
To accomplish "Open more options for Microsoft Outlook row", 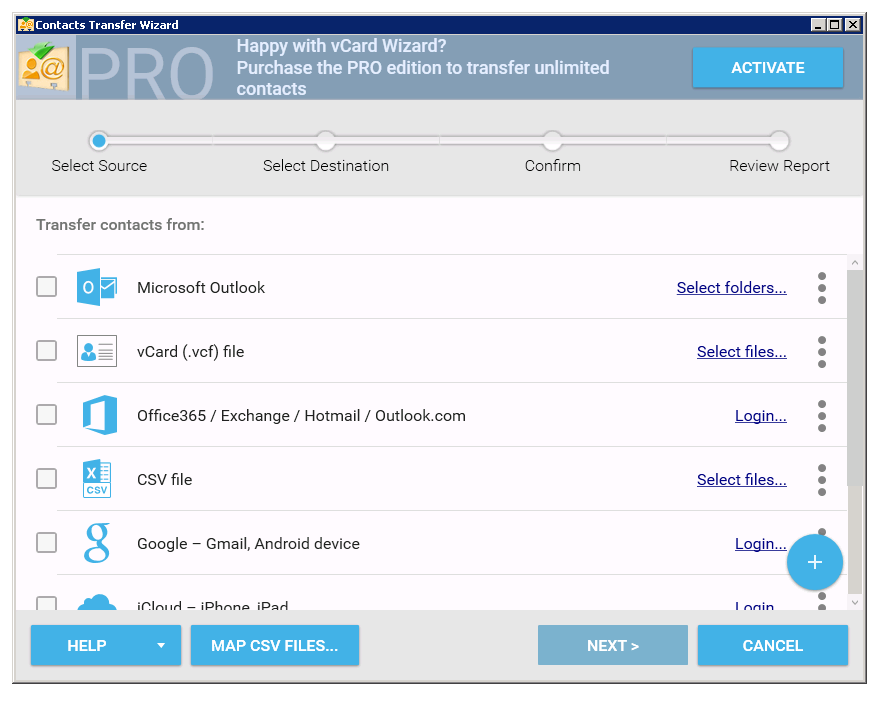I will [822, 288].
